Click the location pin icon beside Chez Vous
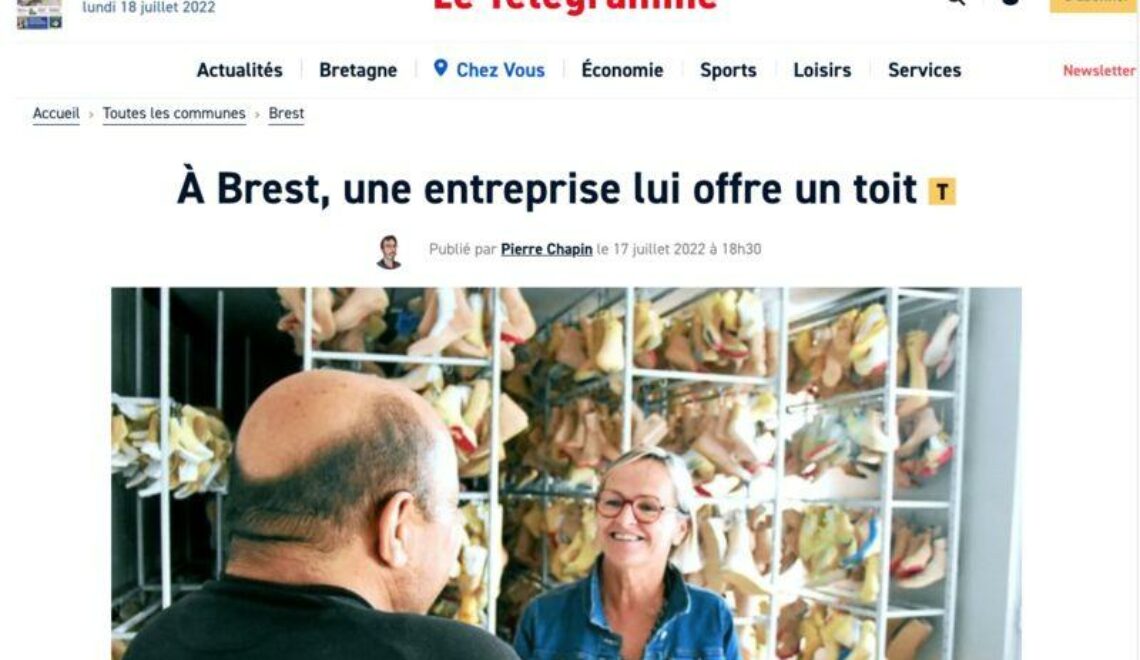 440,68
